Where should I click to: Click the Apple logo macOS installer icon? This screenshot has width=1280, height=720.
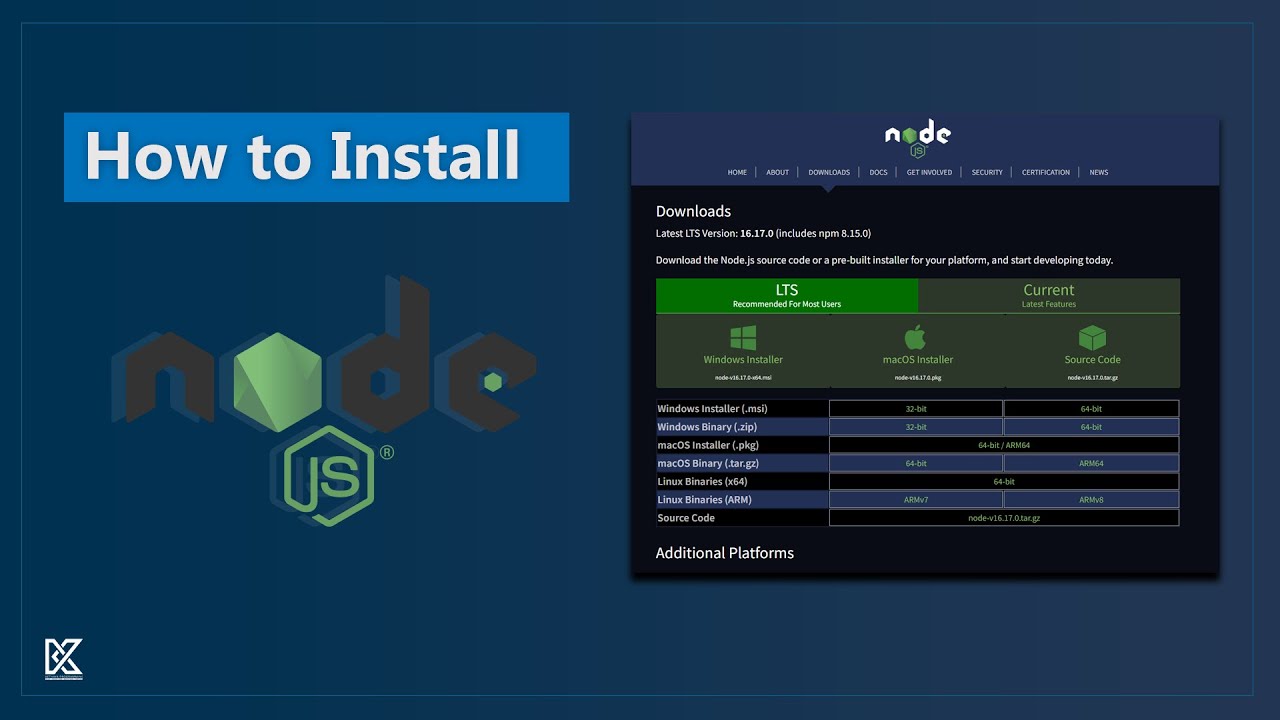click(916, 336)
